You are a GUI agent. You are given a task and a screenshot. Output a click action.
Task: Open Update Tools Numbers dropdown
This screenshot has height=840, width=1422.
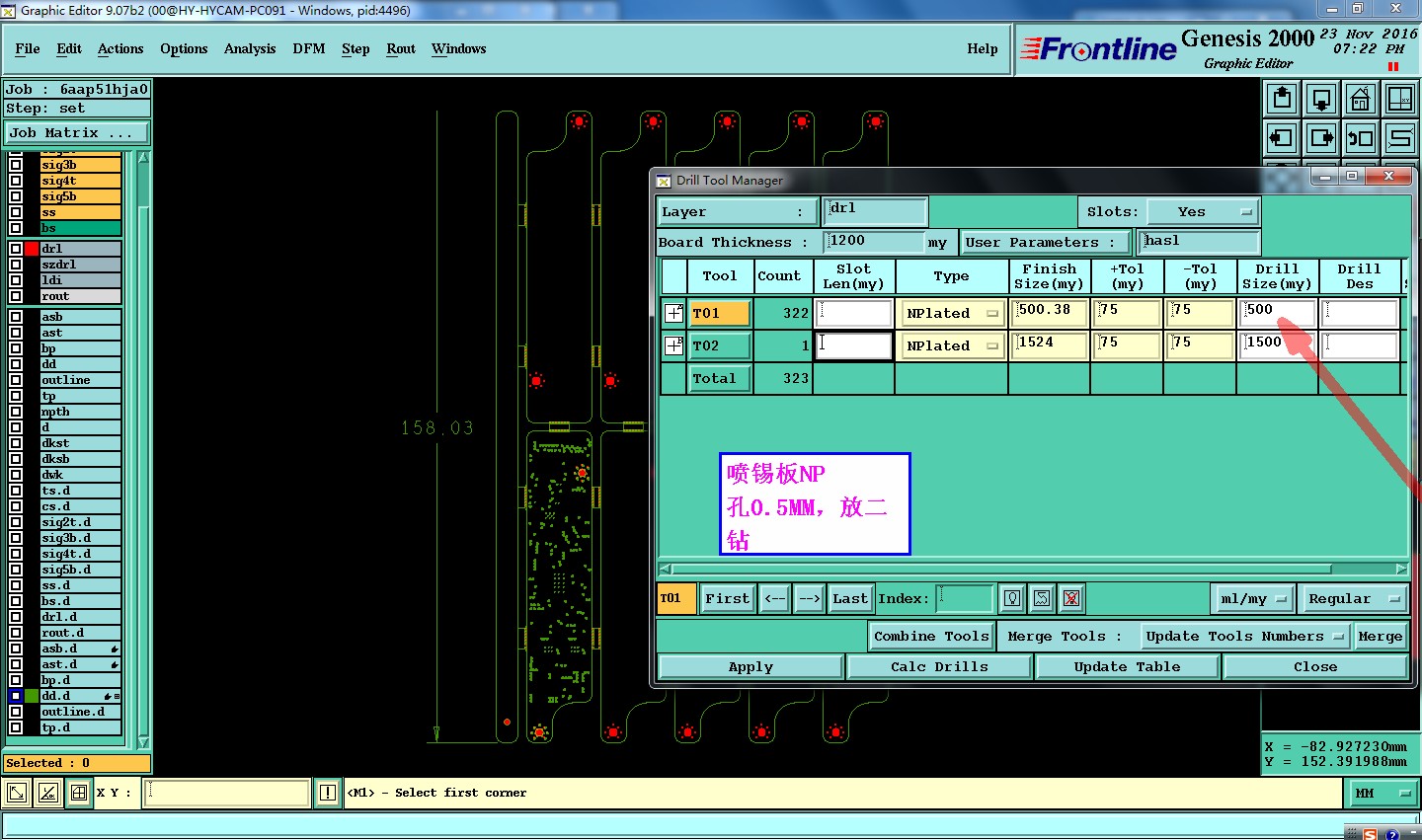[1244, 637]
